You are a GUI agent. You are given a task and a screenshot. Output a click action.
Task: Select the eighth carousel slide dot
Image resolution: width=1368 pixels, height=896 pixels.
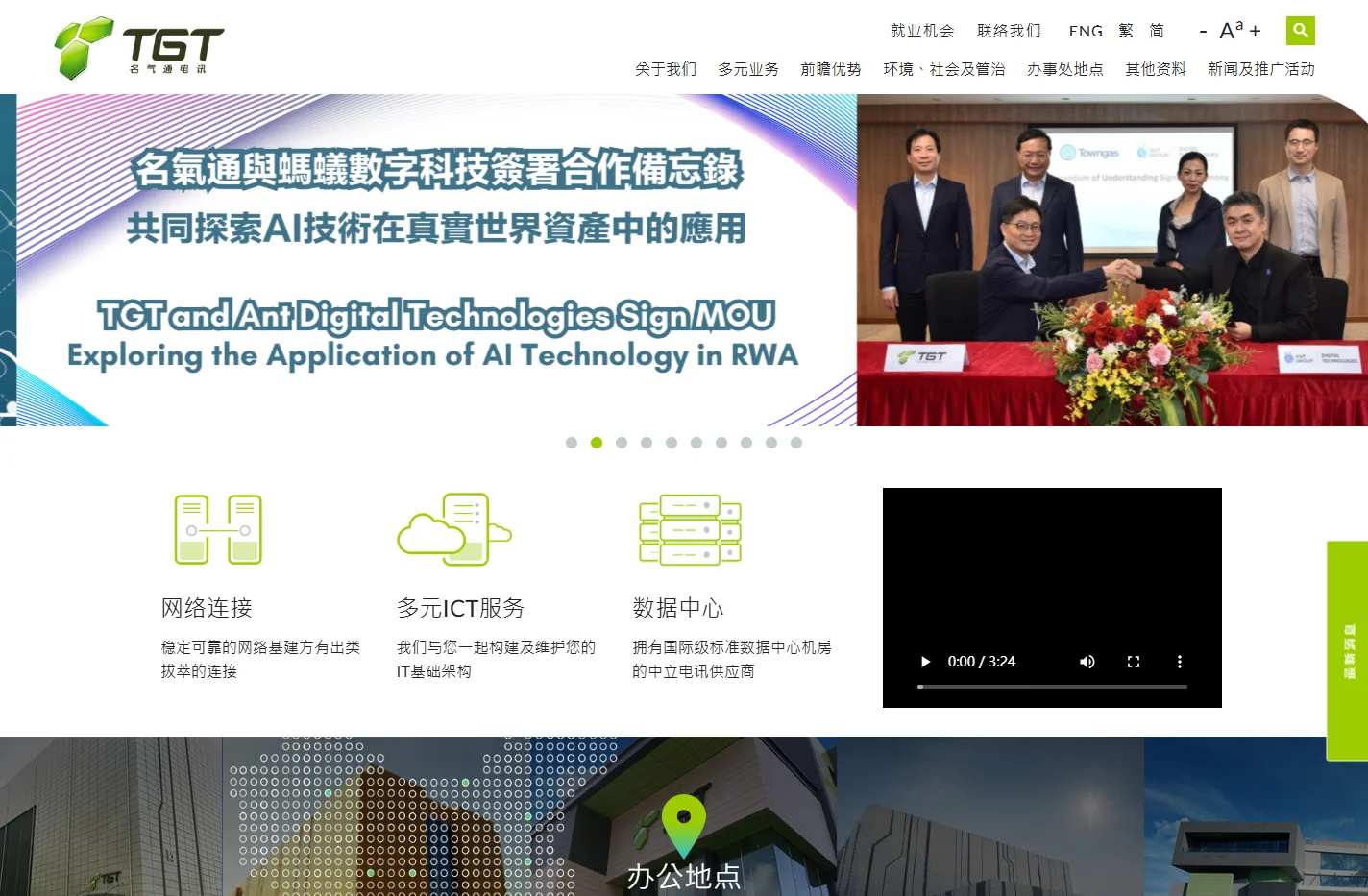pyautogui.click(x=746, y=443)
